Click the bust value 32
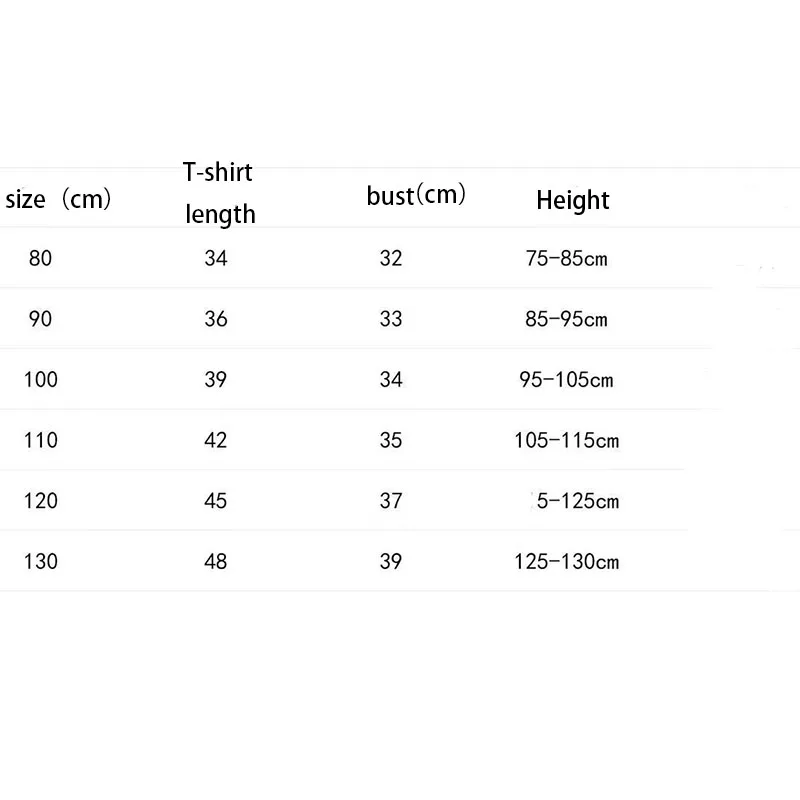The width and height of the screenshot is (800, 800). pyautogui.click(x=391, y=258)
